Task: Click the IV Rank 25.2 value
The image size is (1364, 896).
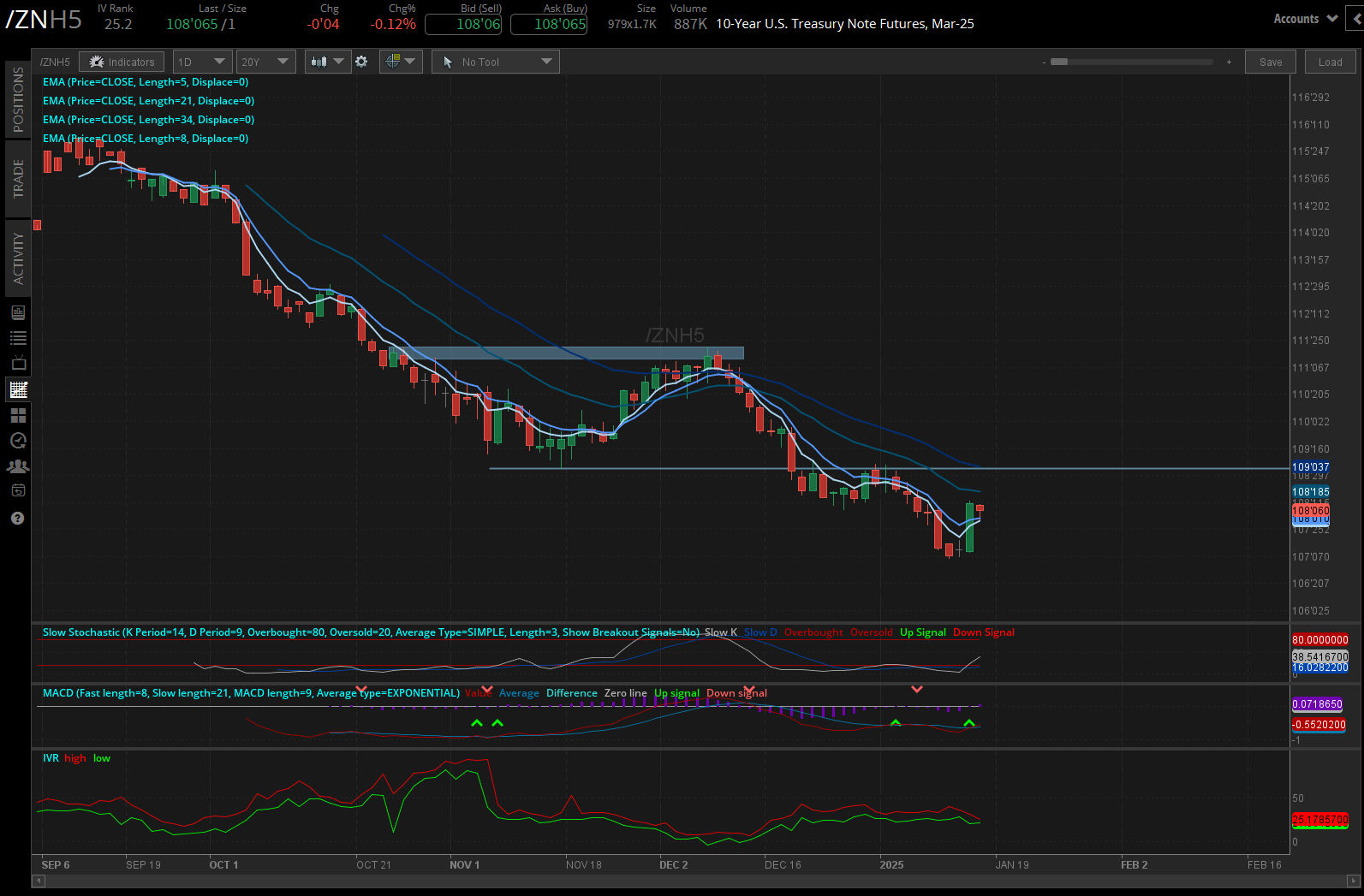Action: pos(118,24)
